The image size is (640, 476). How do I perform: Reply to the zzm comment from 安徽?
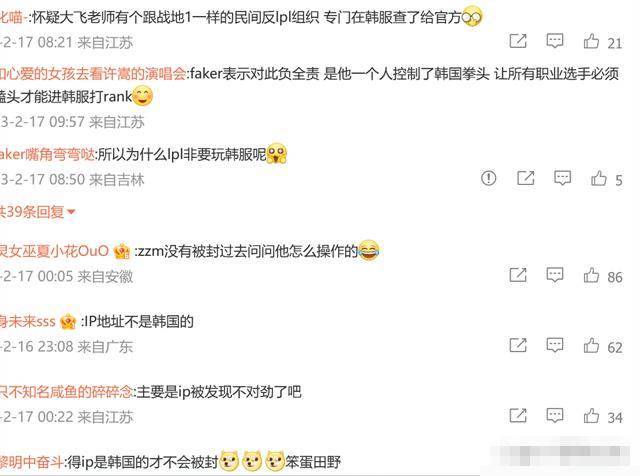pyautogui.click(x=555, y=275)
